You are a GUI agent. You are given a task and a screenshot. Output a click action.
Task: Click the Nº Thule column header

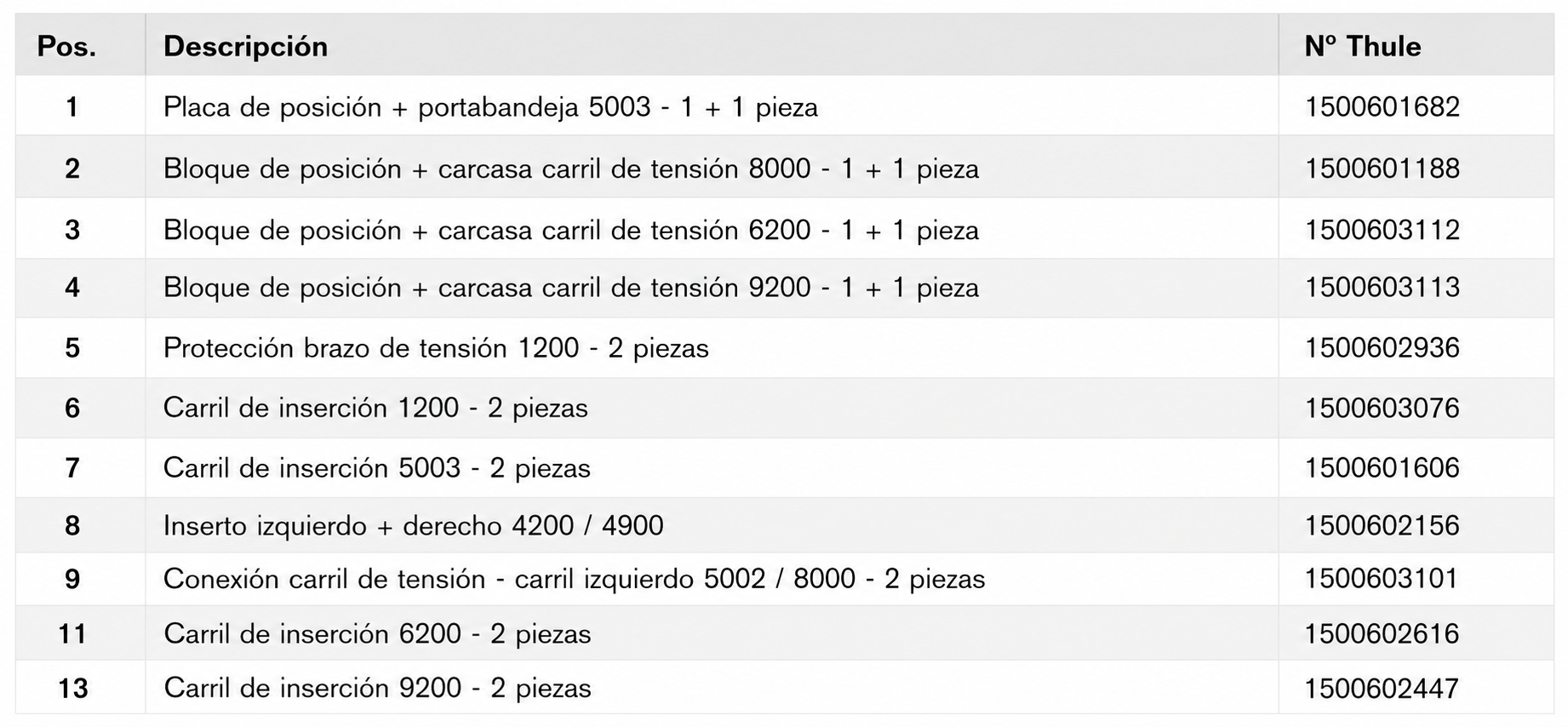[1362, 46]
